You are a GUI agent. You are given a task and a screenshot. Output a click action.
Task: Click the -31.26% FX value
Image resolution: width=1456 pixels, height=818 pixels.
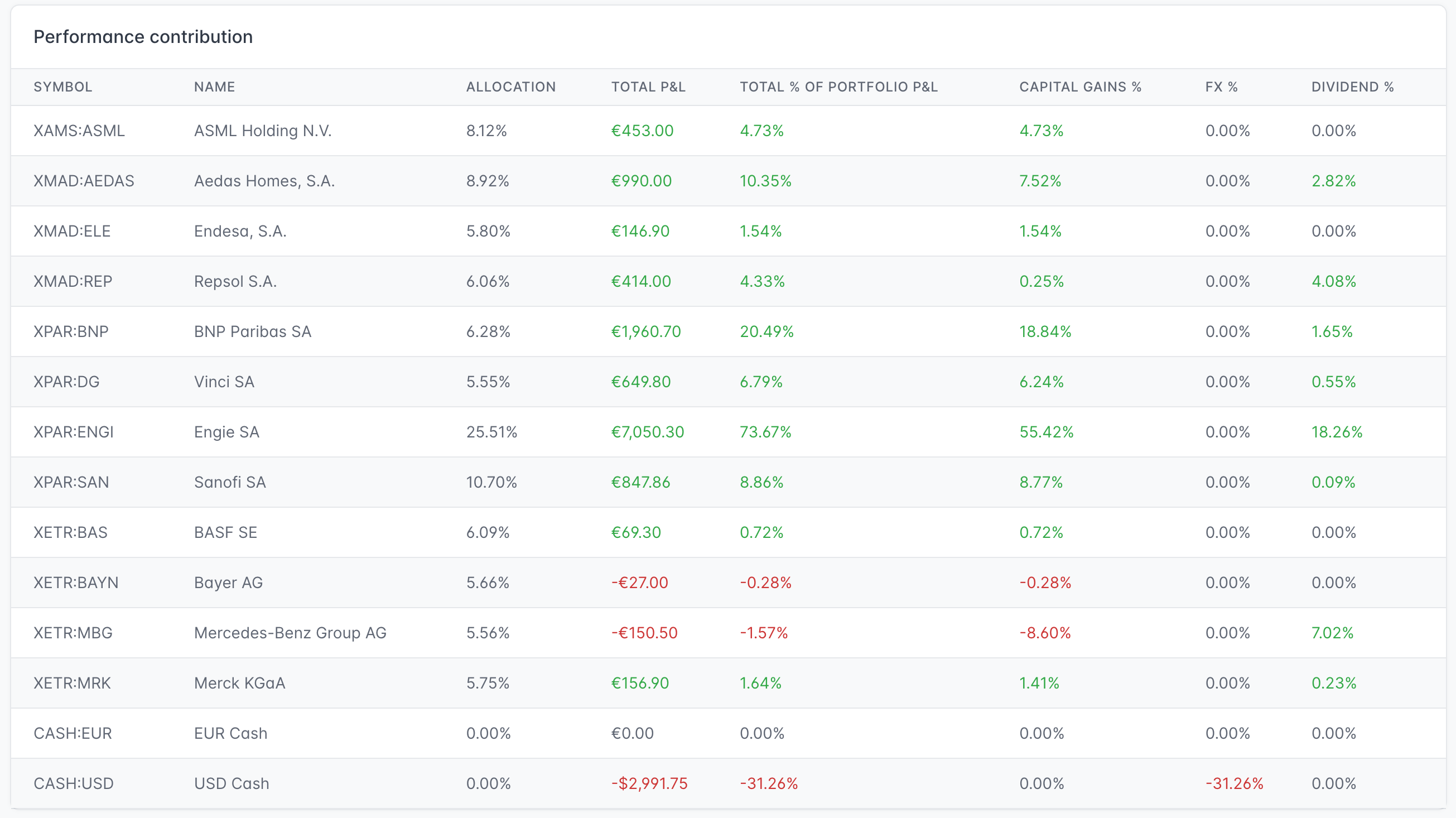coord(1234,783)
